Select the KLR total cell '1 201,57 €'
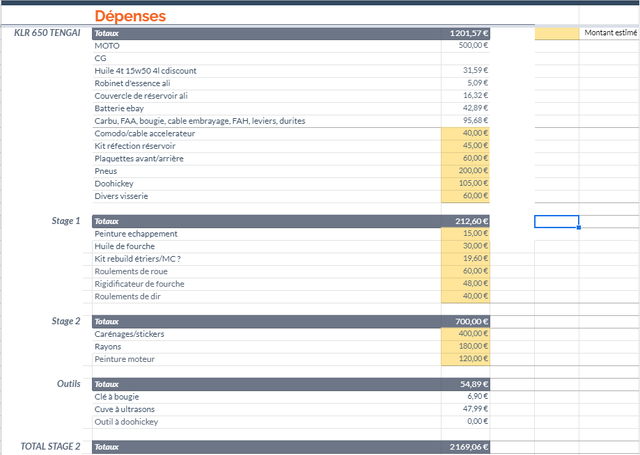Image resolution: width=640 pixels, height=455 pixels. [x=465, y=33]
